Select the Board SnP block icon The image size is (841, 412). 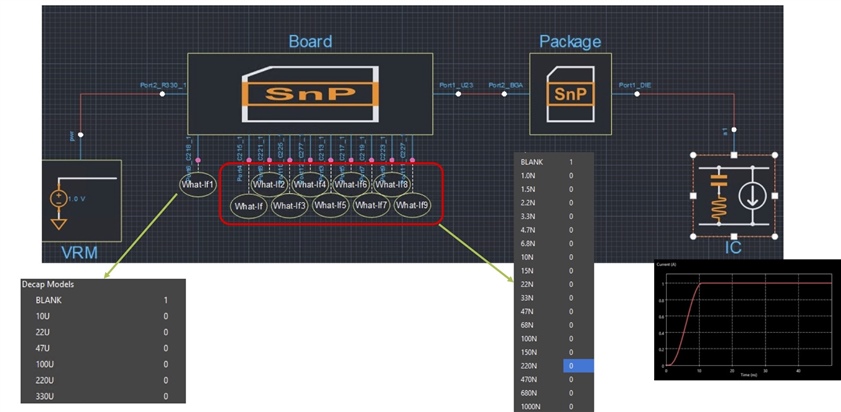tap(309, 94)
